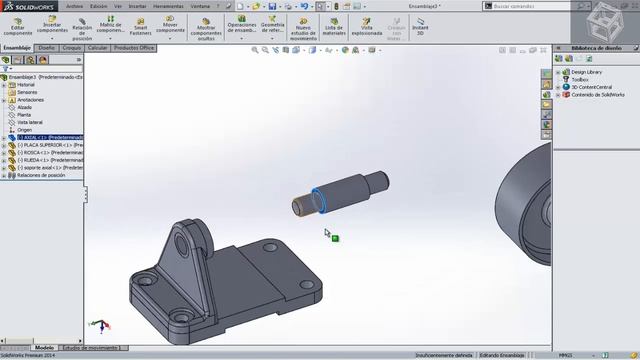
Task: Click Zoom to area magnifier icon
Action: [x=265, y=50]
